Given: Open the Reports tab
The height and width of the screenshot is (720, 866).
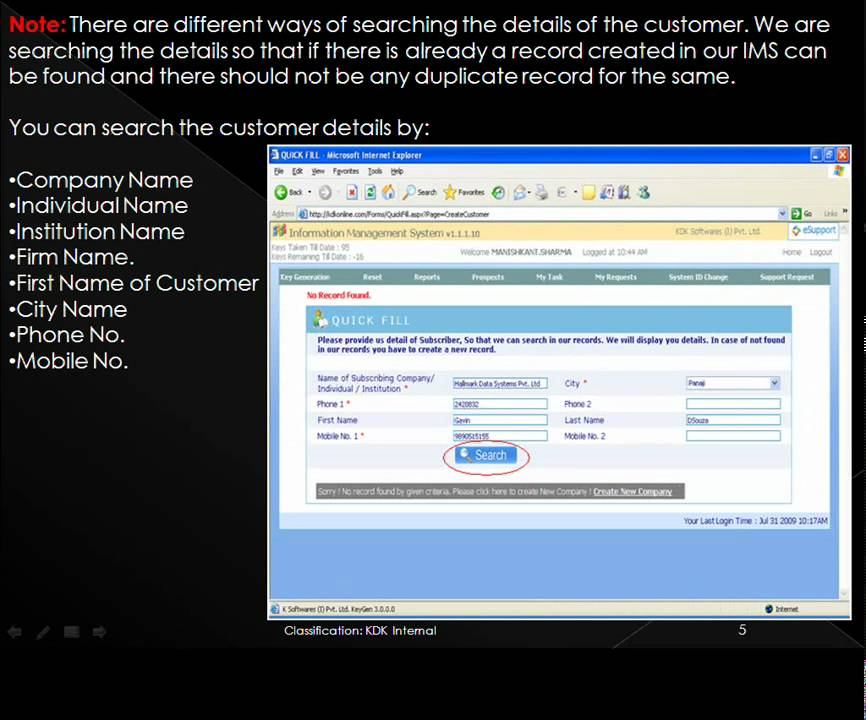Looking at the screenshot, I should [427, 277].
